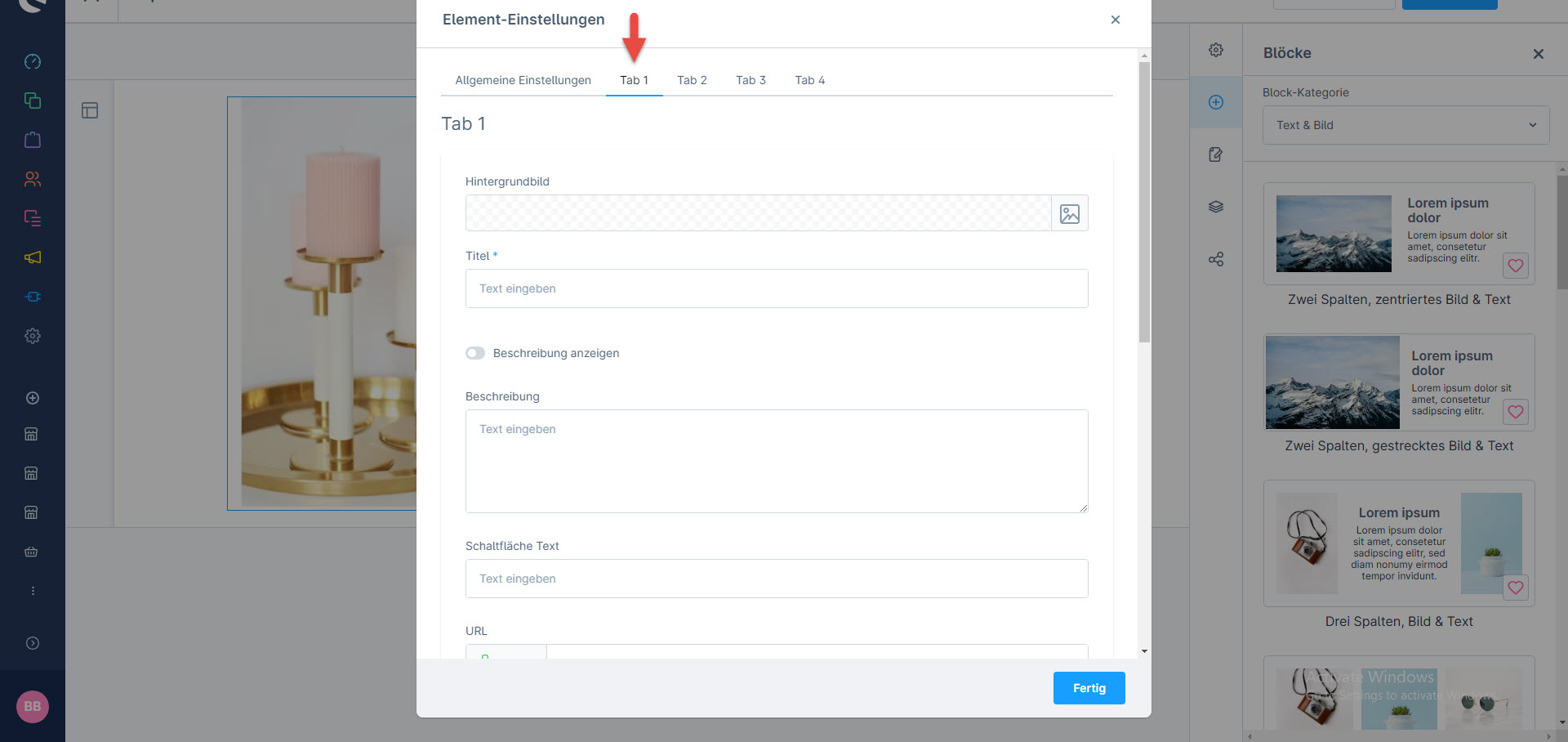The height and width of the screenshot is (742, 1568).
Task: Click the Titel text input field
Action: (x=776, y=288)
